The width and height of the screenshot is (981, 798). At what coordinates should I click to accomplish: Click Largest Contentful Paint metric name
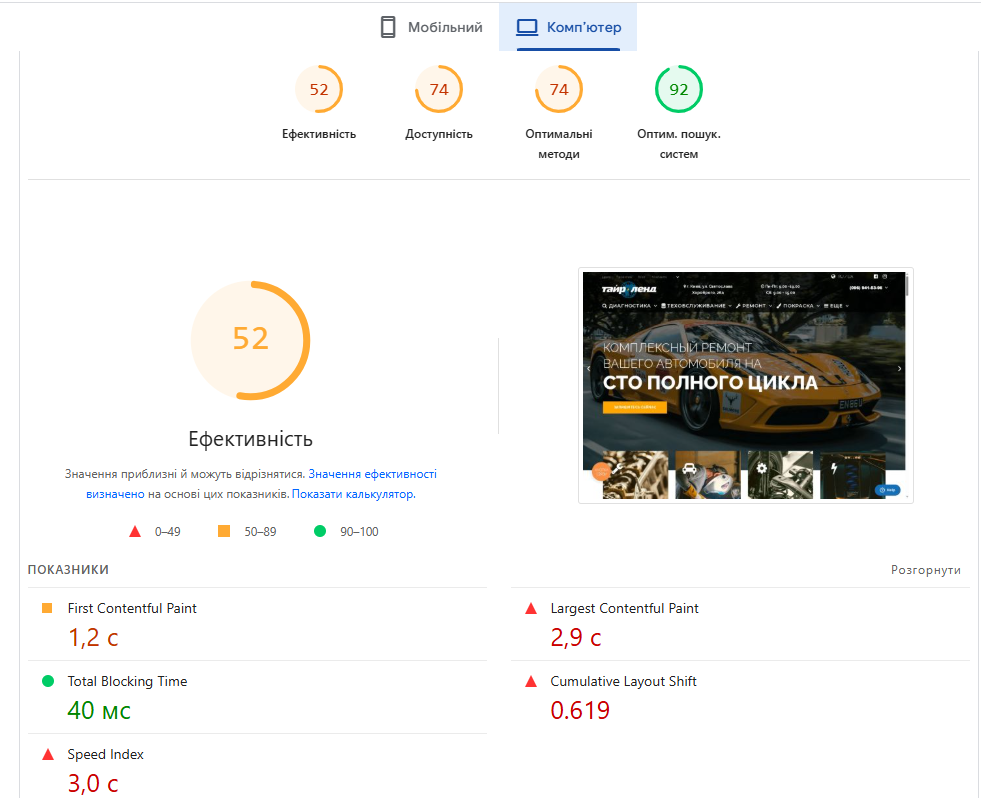624,608
